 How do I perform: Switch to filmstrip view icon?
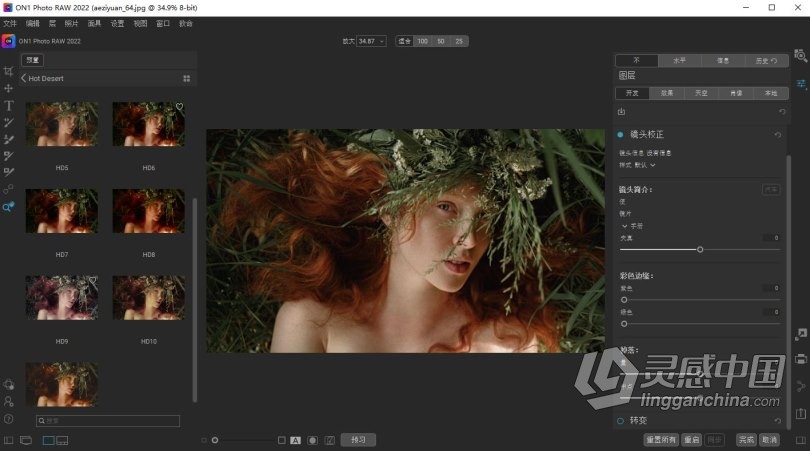pyautogui.click(x=62, y=440)
